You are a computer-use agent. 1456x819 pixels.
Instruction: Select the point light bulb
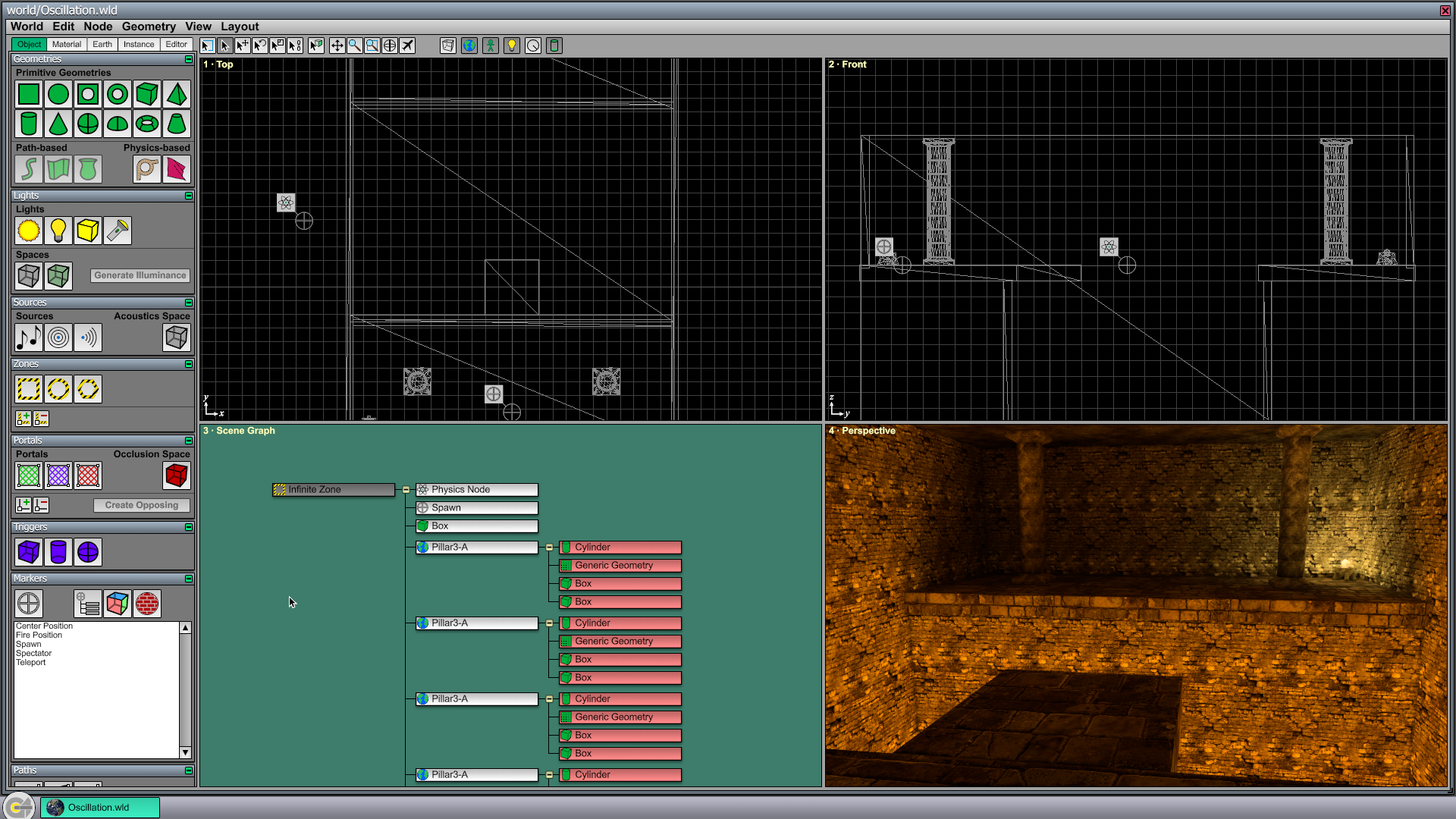pyautogui.click(x=58, y=231)
